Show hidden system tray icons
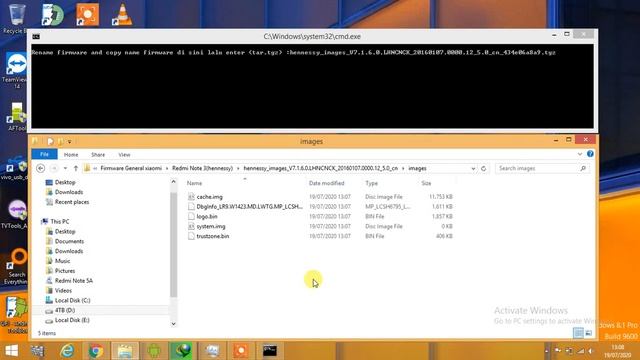The height and width of the screenshot is (360, 640). [x=547, y=351]
